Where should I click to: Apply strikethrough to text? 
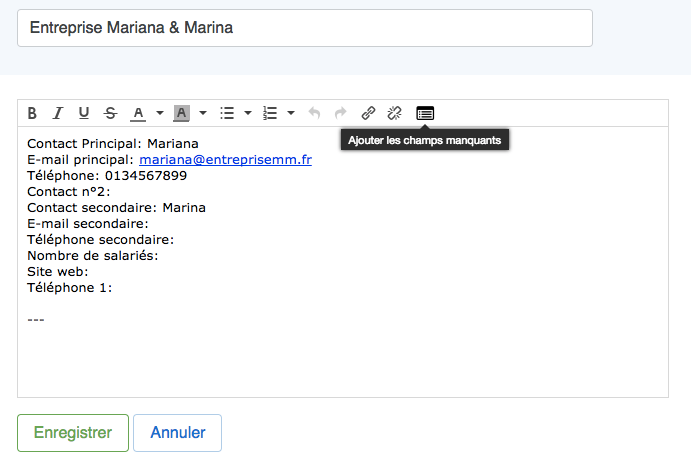(x=110, y=113)
